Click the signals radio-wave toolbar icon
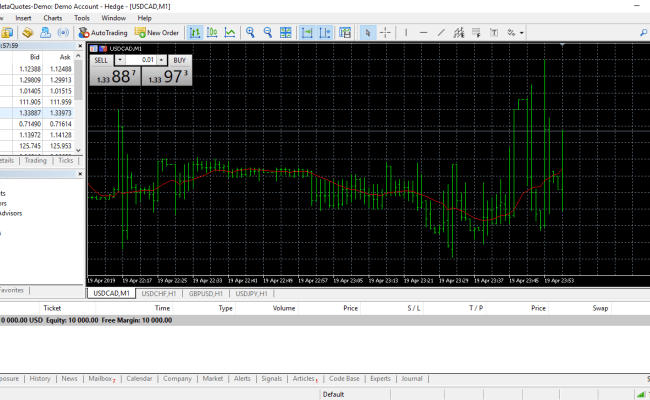The width and height of the screenshot is (650, 400). [63, 32]
